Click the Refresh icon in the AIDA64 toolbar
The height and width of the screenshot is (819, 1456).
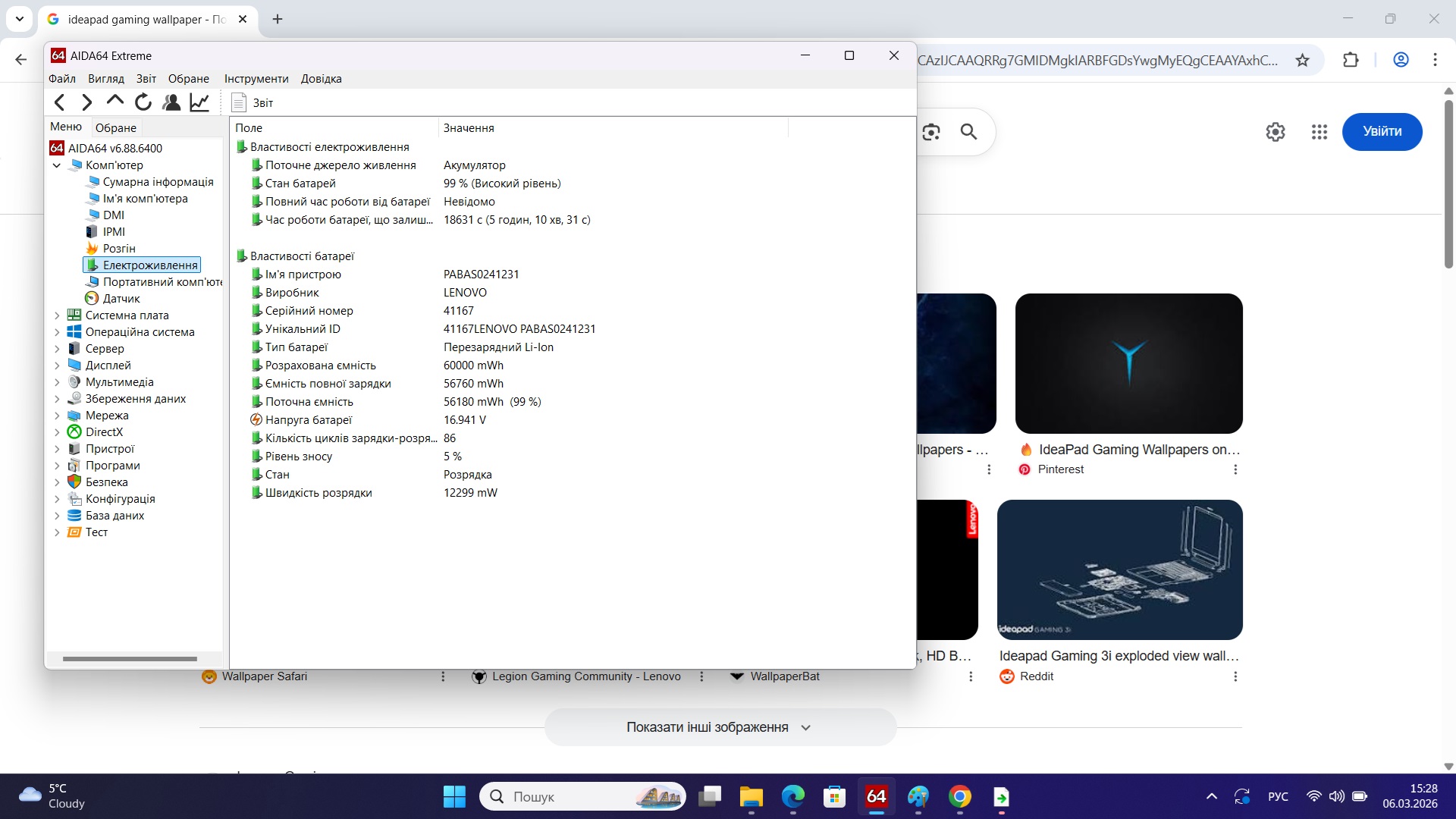(143, 102)
